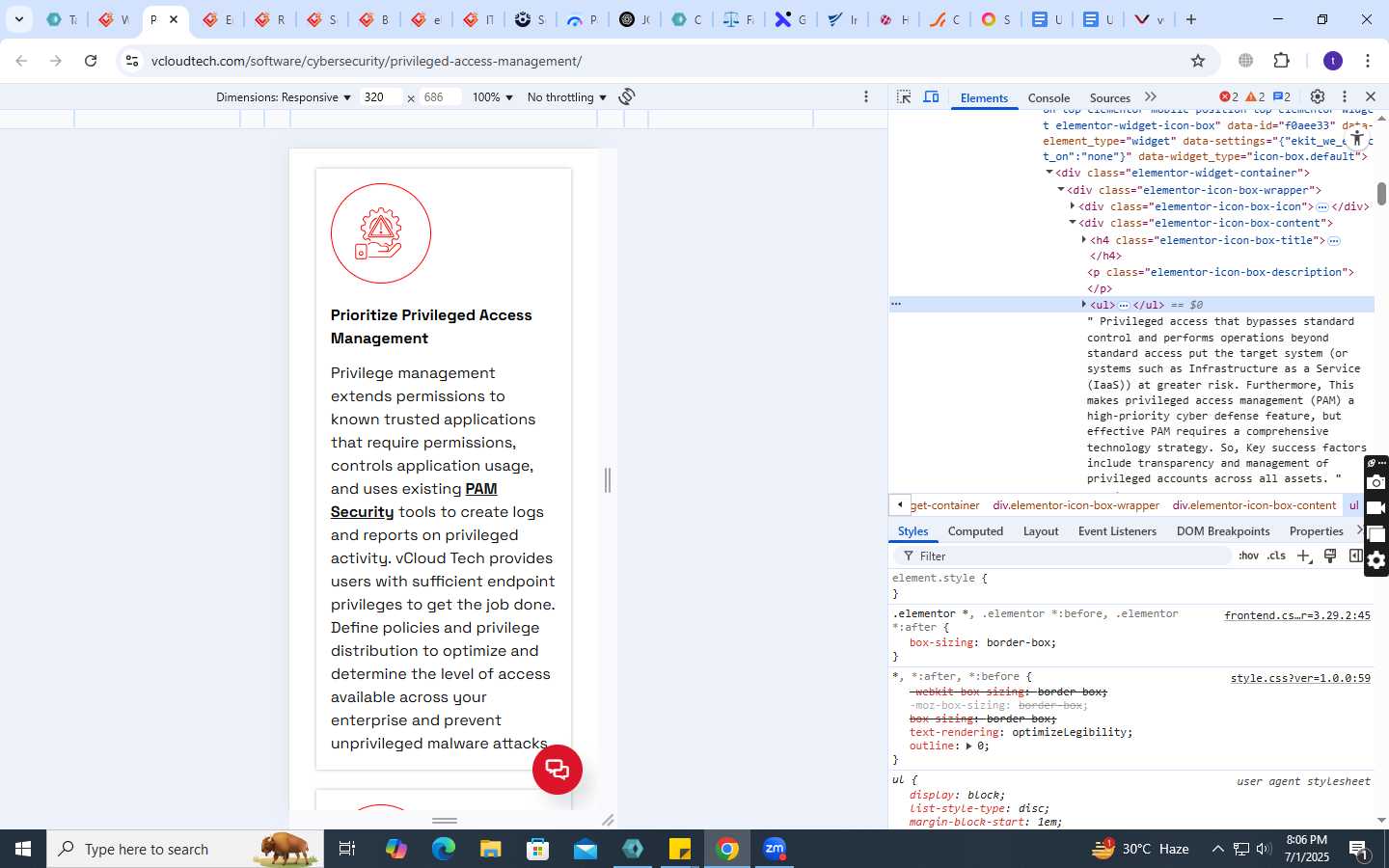Bookmark this page with star icon
This screenshot has width=1389, height=868.
point(1198,61)
